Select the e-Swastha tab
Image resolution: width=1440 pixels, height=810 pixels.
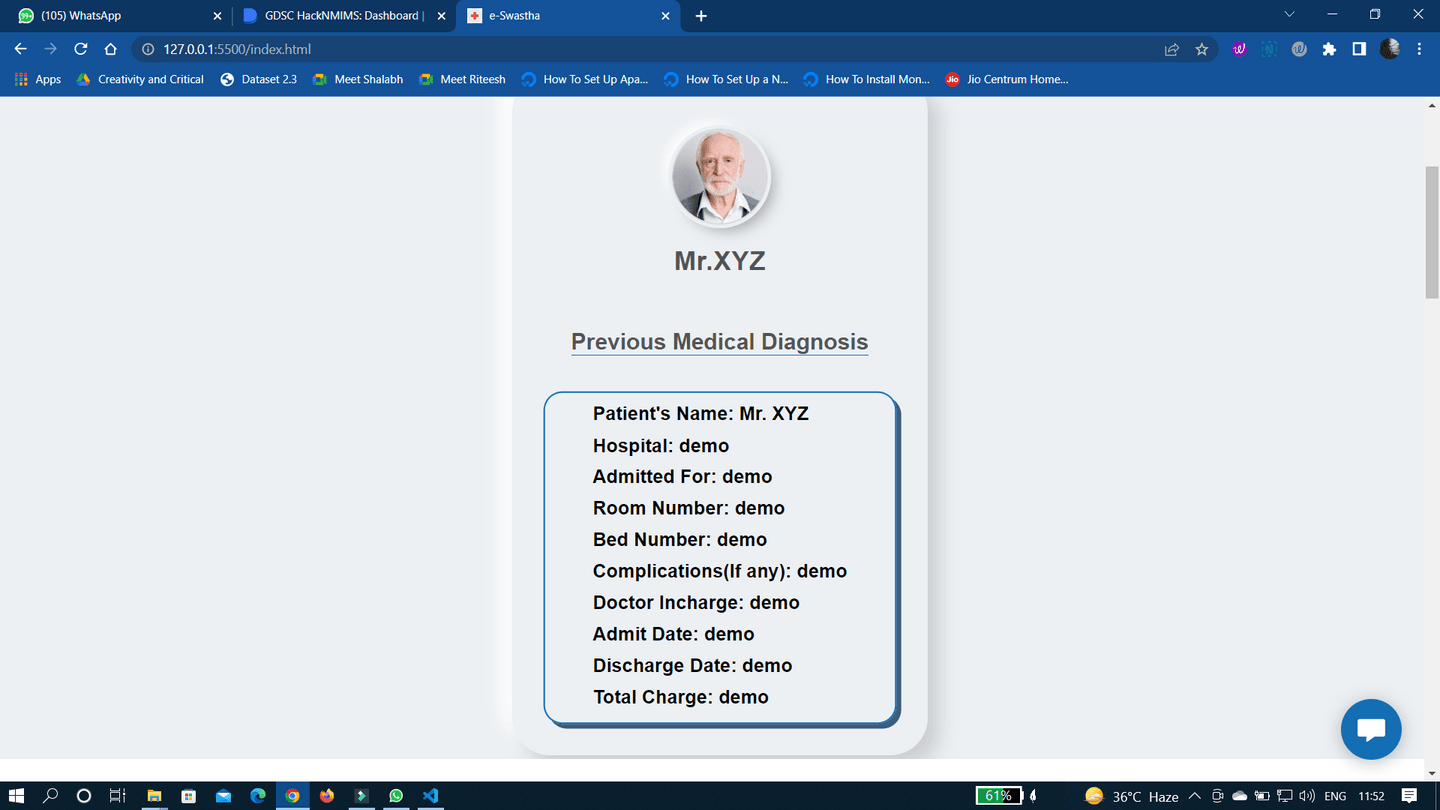[568, 16]
